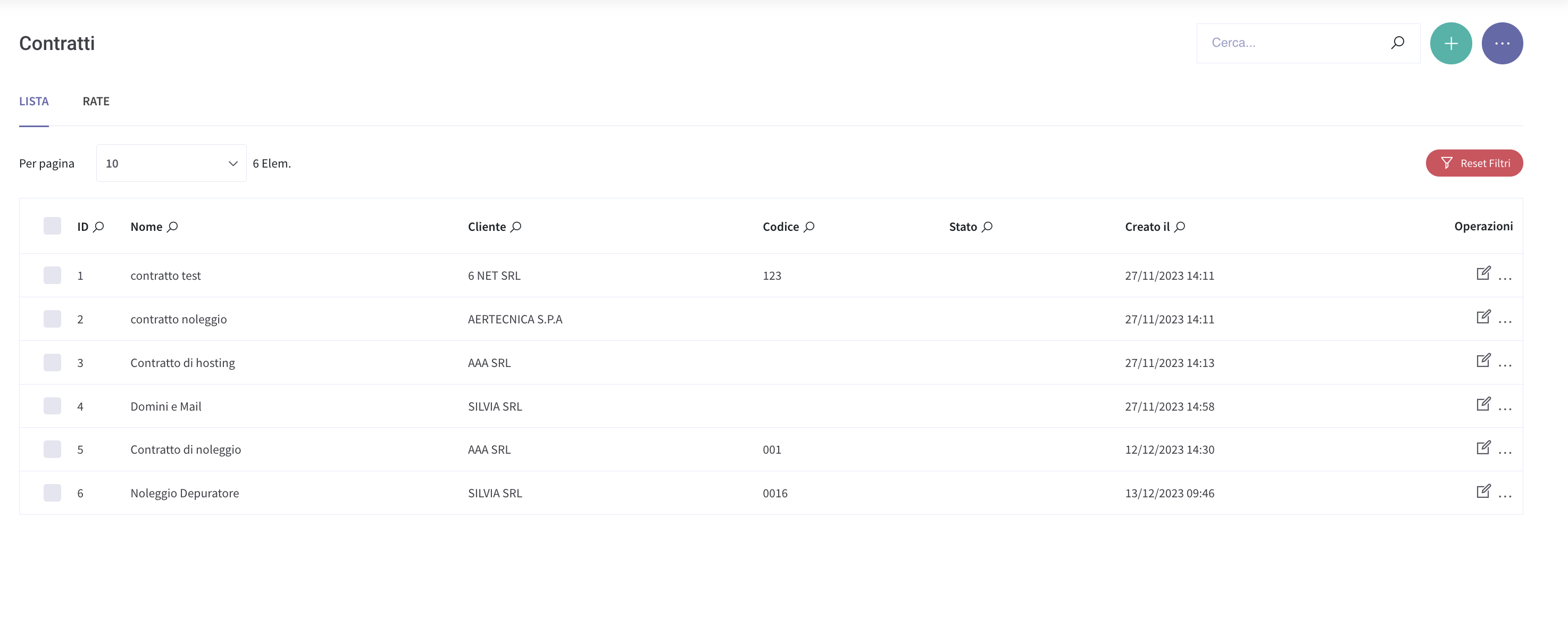
Task: Click the code cell 001
Action: pyautogui.click(x=771, y=449)
